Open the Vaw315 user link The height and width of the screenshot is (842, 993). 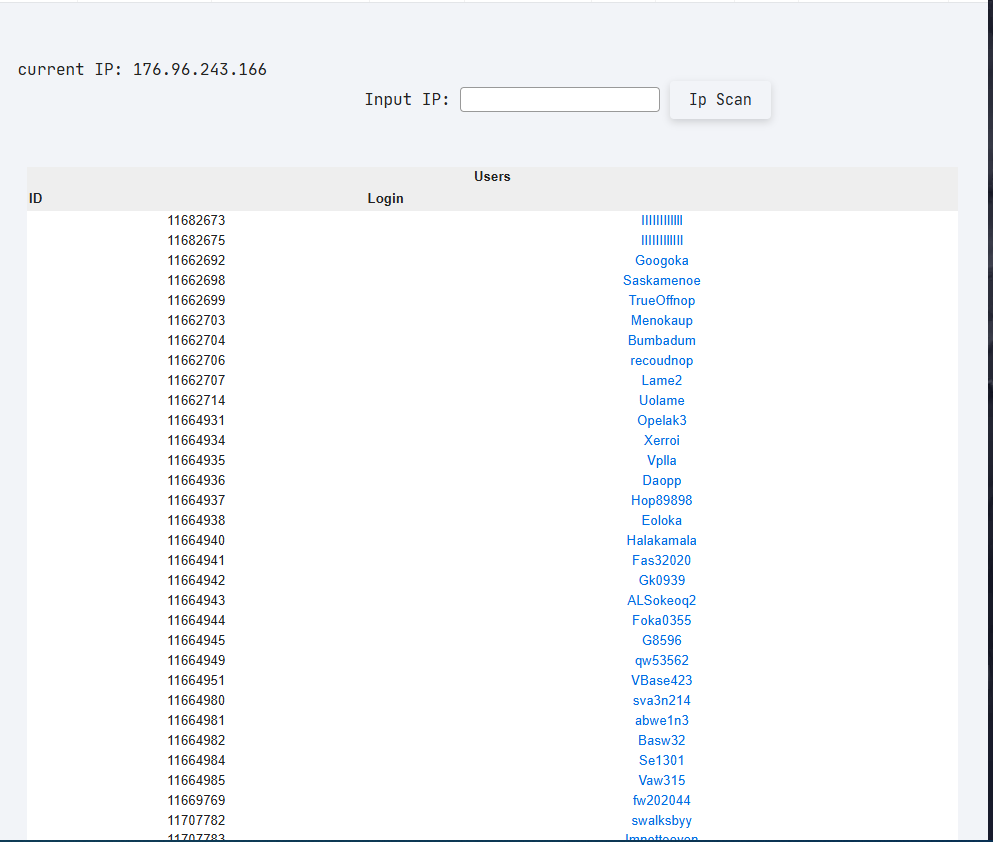(x=662, y=781)
